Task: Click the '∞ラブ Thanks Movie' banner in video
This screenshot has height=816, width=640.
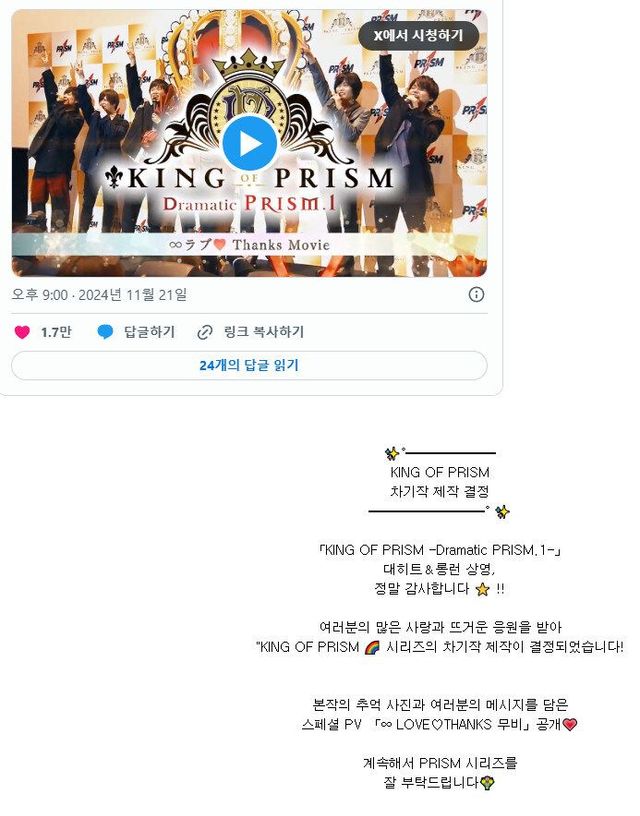Action: click(249, 245)
